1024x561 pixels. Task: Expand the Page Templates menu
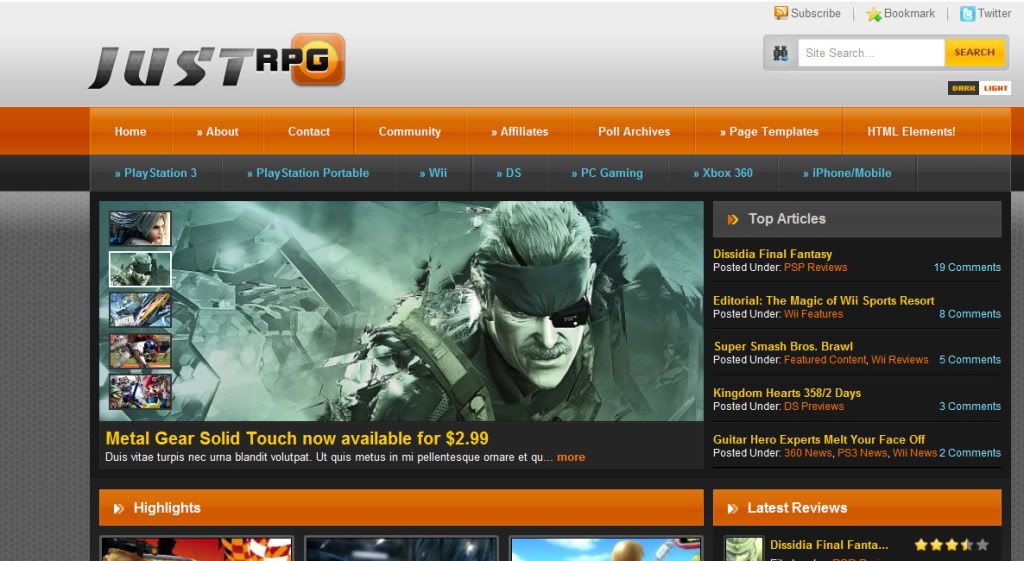(x=769, y=131)
